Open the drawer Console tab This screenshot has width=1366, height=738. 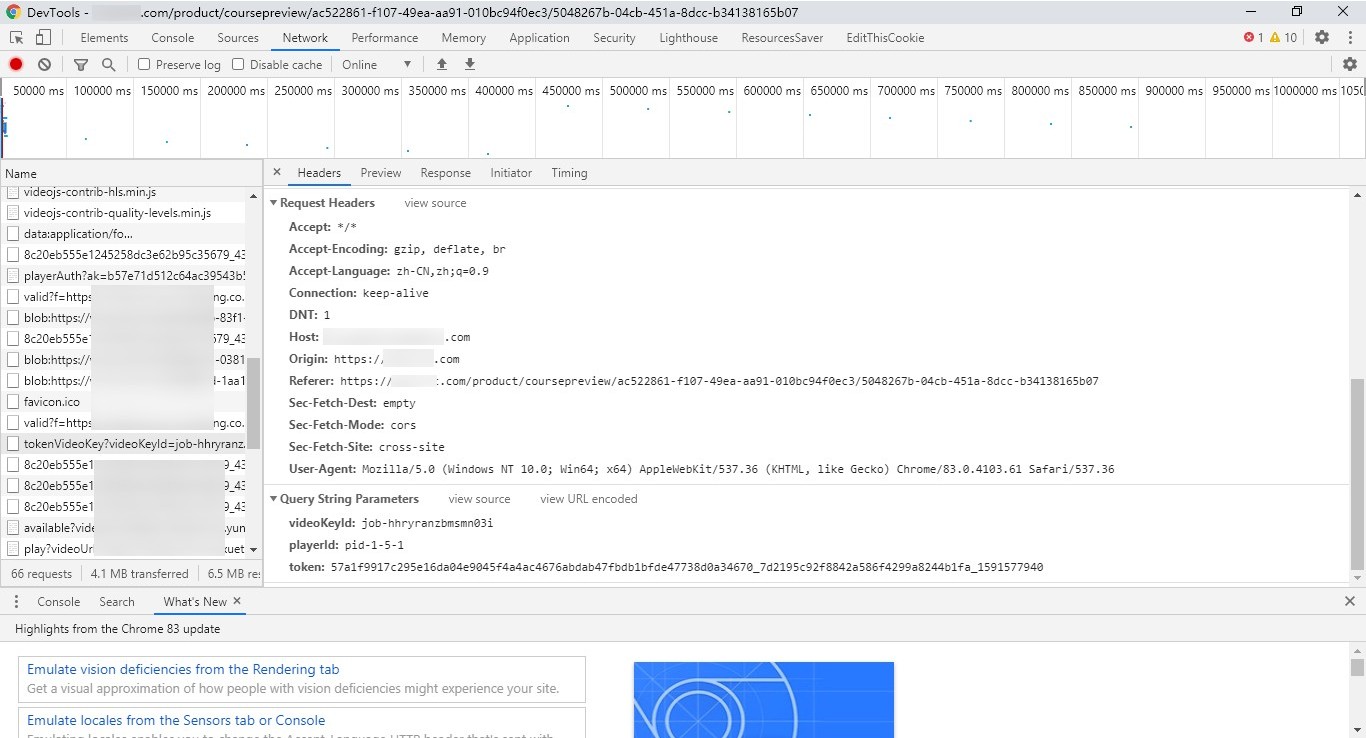[x=58, y=602]
